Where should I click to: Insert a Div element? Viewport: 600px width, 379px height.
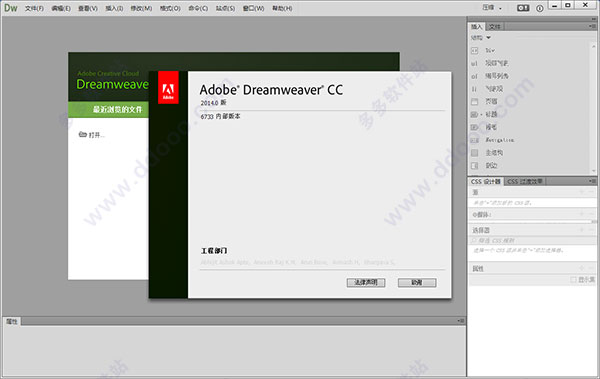click(490, 50)
